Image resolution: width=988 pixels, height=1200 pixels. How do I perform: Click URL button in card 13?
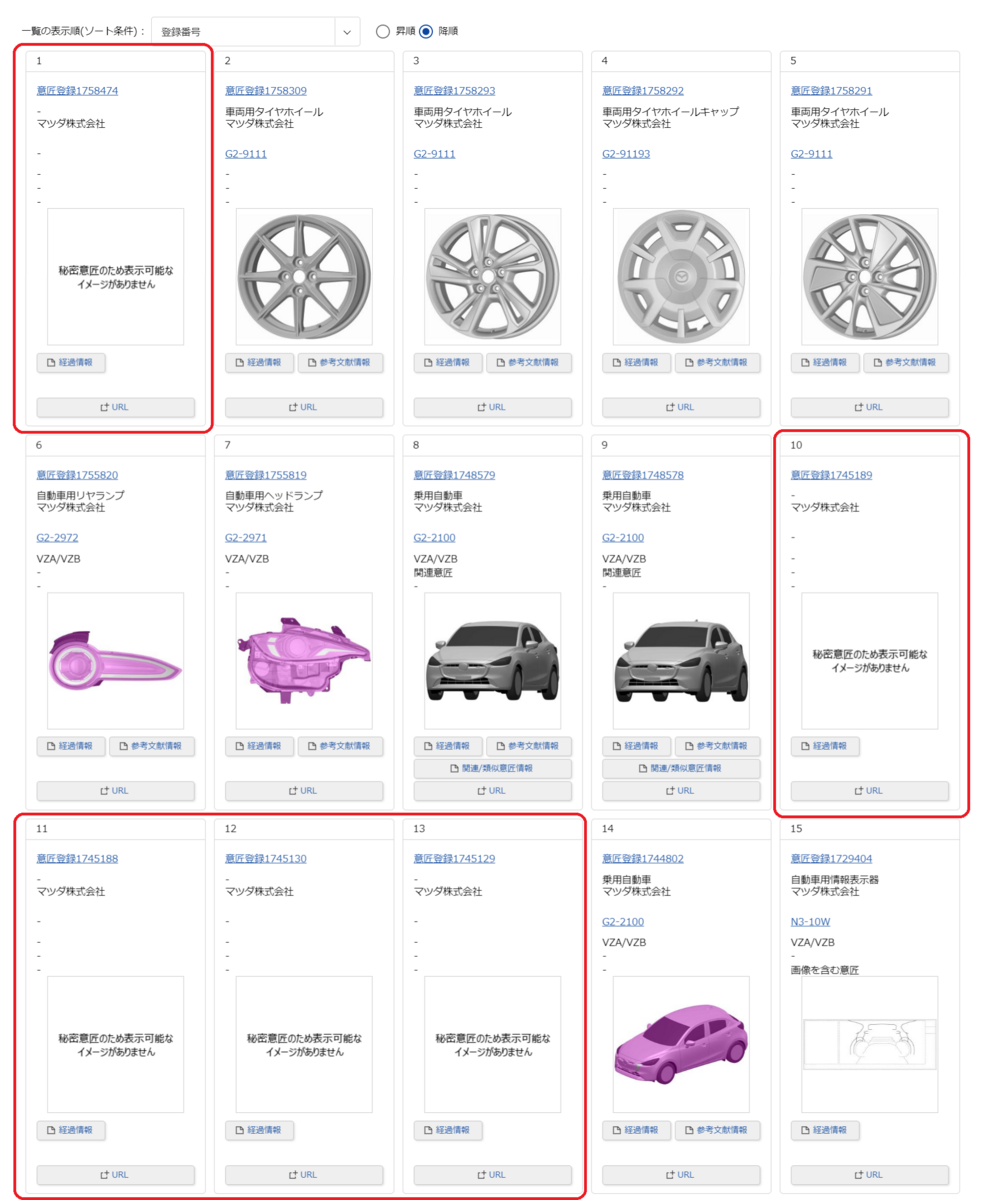[493, 1175]
